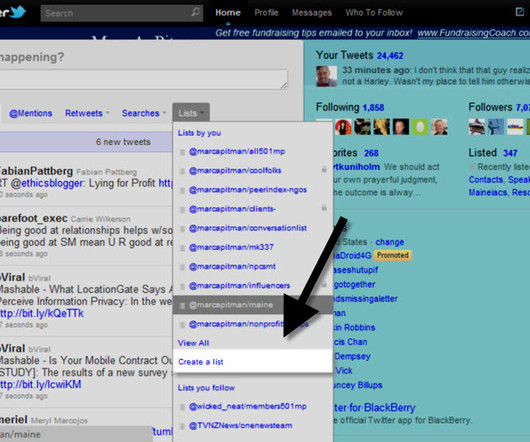
Task: Select list @marcapitman/clients-
Action: (232, 209)
